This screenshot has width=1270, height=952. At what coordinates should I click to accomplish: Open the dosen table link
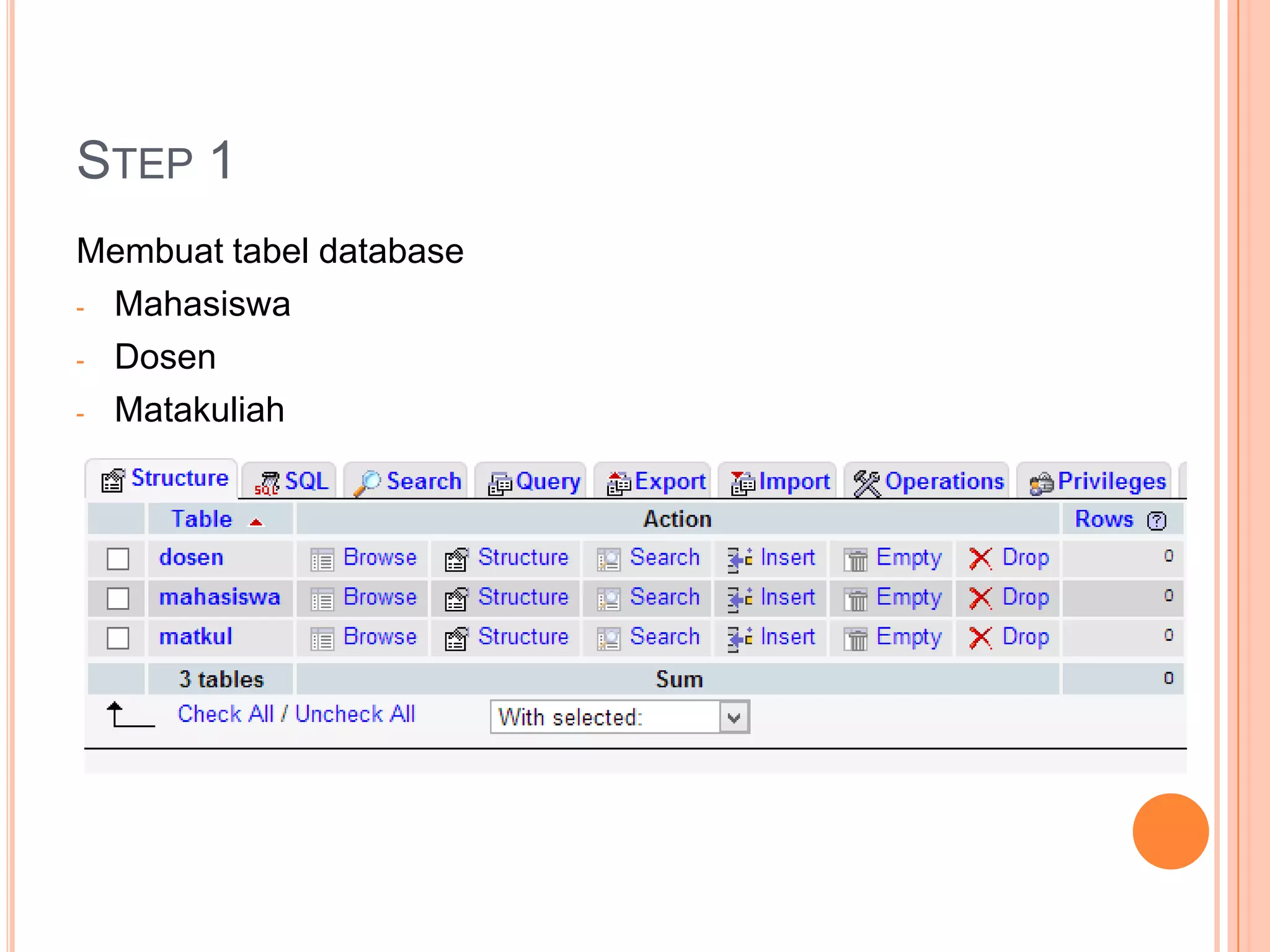[x=191, y=557]
